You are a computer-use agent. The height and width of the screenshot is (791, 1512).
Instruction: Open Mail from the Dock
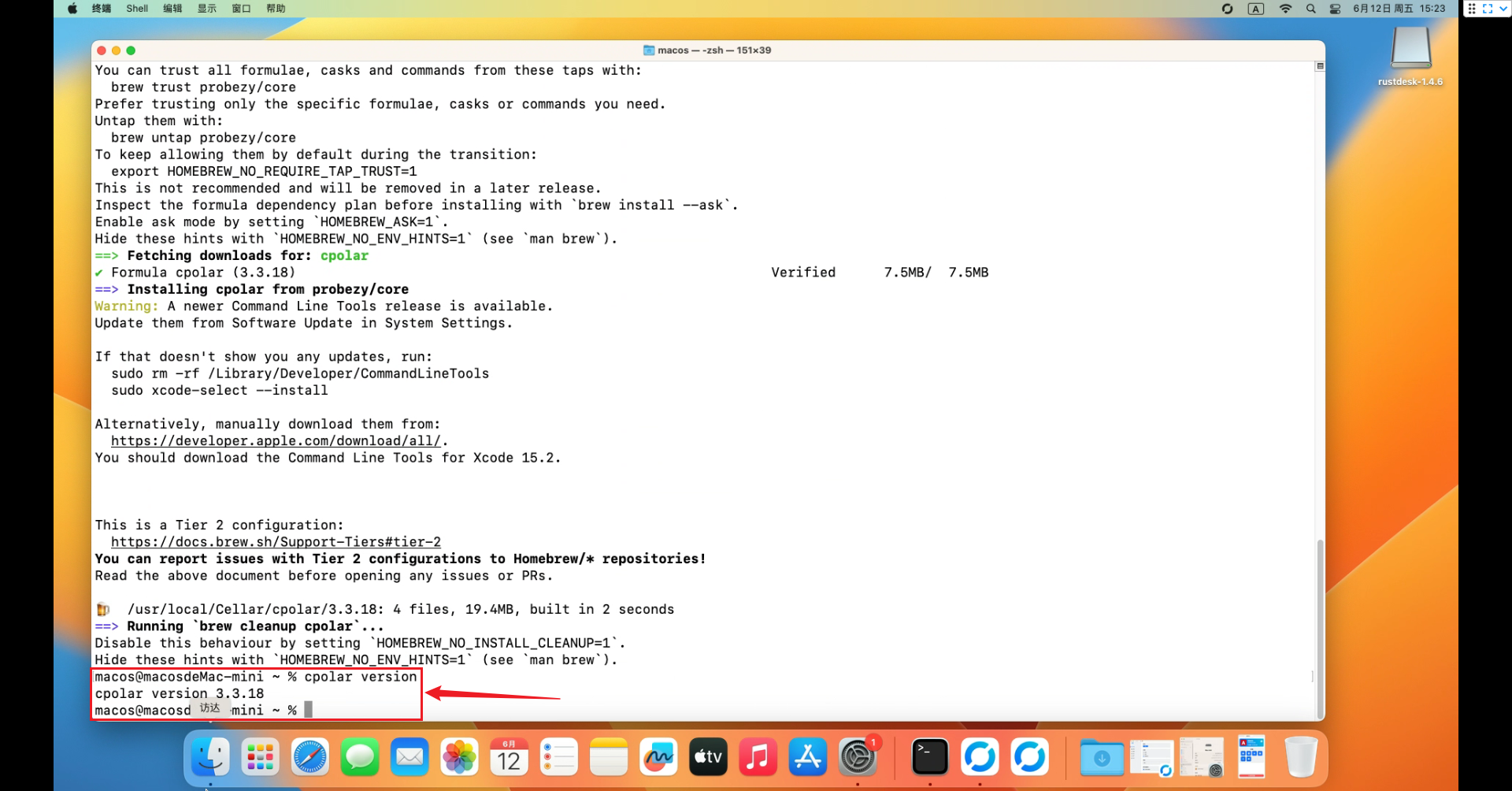(x=409, y=757)
